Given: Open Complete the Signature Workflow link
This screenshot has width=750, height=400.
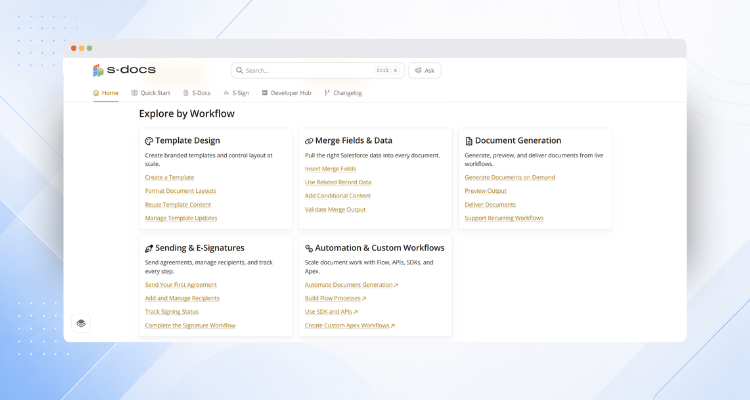Looking at the screenshot, I should pyautogui.click(x=190, y=325).
